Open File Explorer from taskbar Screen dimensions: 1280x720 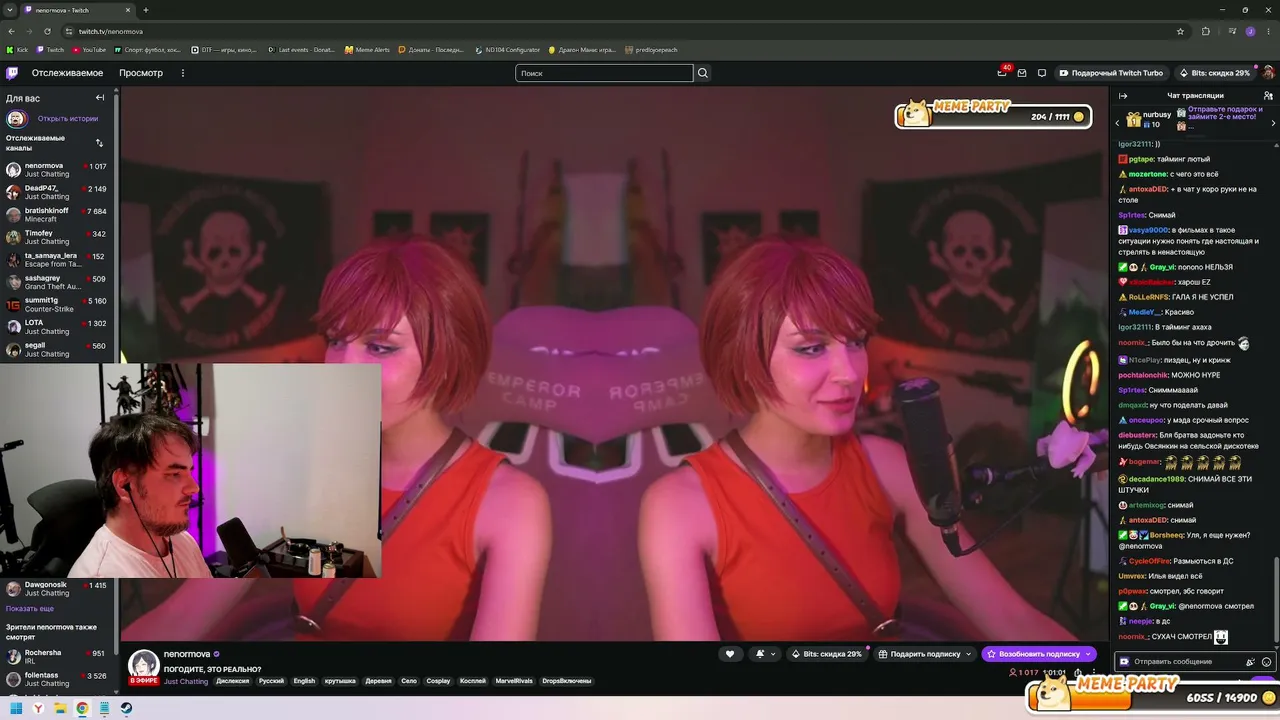(60, 708)
